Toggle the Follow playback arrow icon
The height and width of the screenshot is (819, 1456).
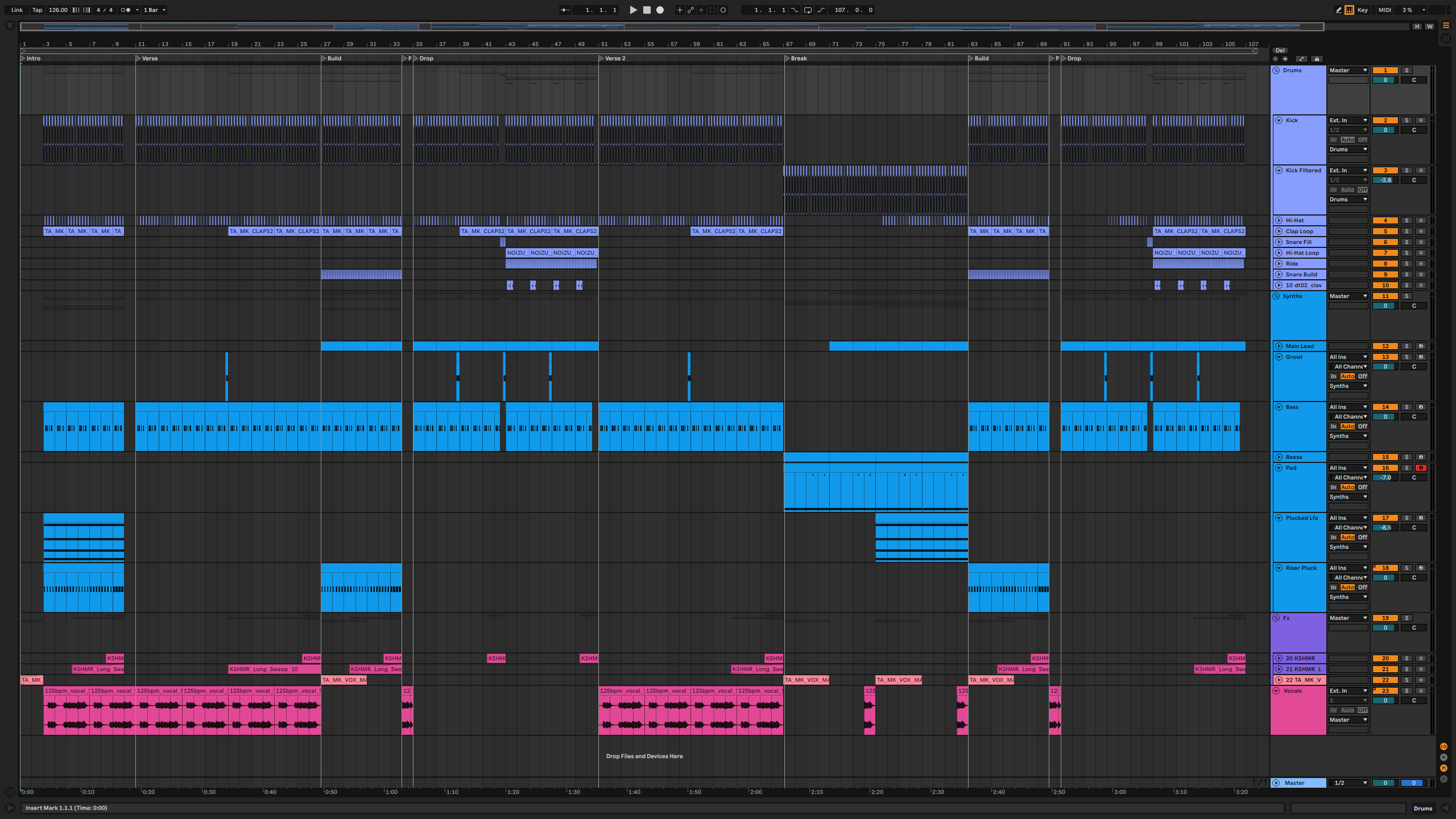tap(565, 10)
